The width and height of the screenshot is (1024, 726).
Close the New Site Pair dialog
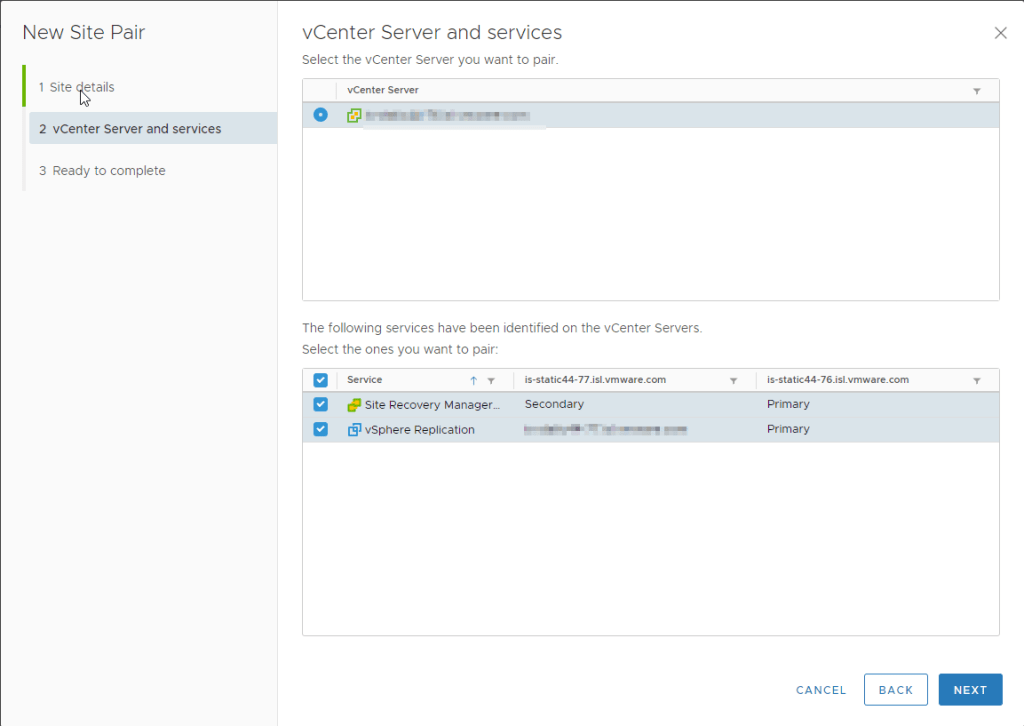1000,33
